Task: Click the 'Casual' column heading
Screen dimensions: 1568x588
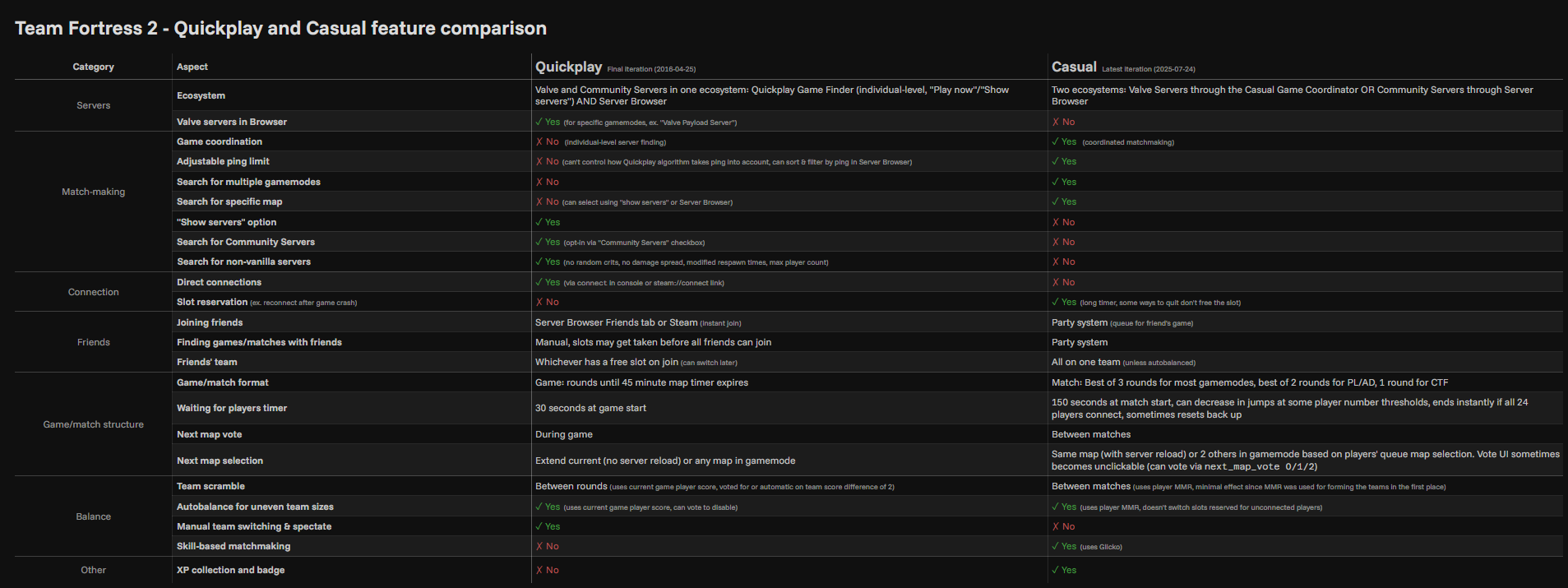Action: [x=1074, y=67]
